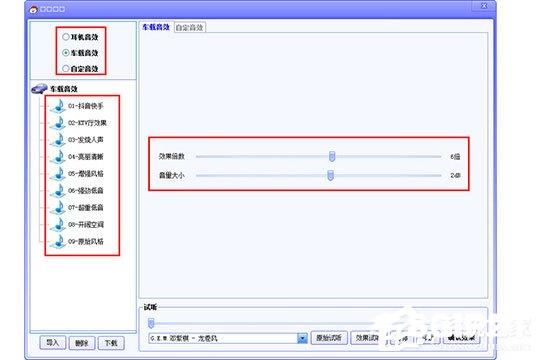Select the 自定音效 radio button
Viewport: 540px width, 360px height.
66,69
